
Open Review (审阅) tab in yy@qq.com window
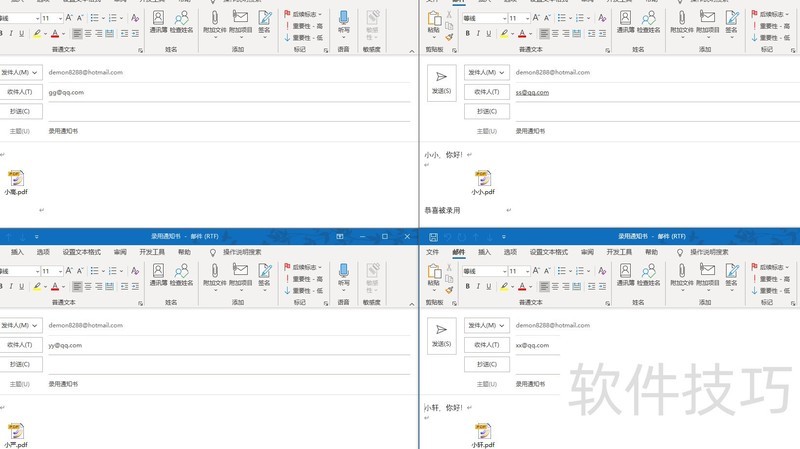[x=120, y=252]
